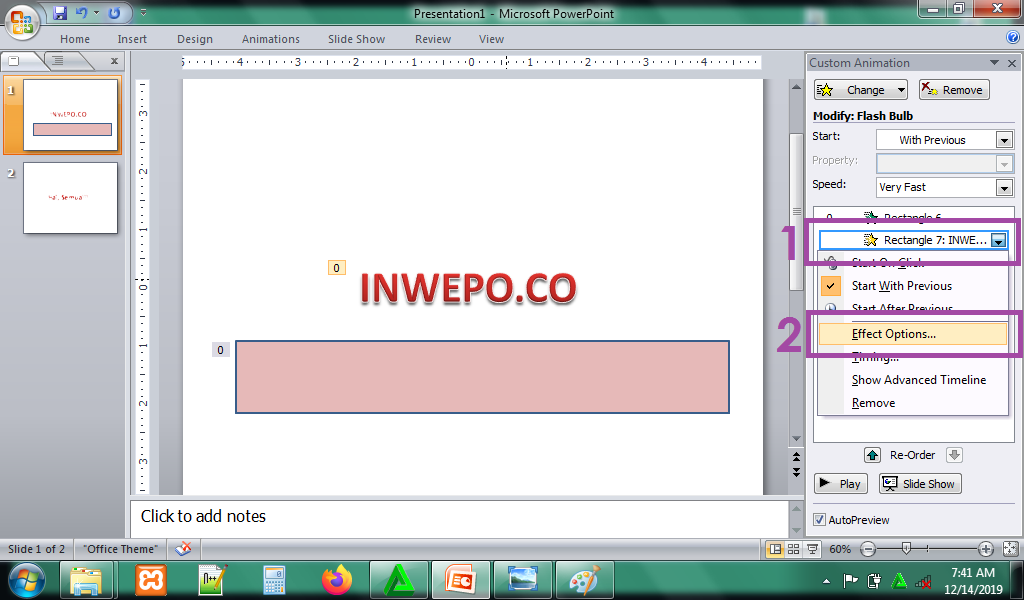Show hidden system tray icons
The width and height of the screenshot is (1024, 600).
(x=827, y=580)
